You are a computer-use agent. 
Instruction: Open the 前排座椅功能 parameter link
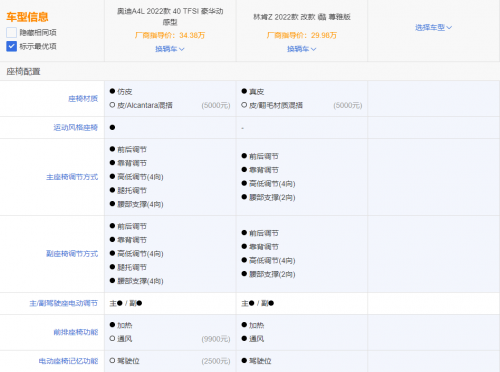coord(76,332)
